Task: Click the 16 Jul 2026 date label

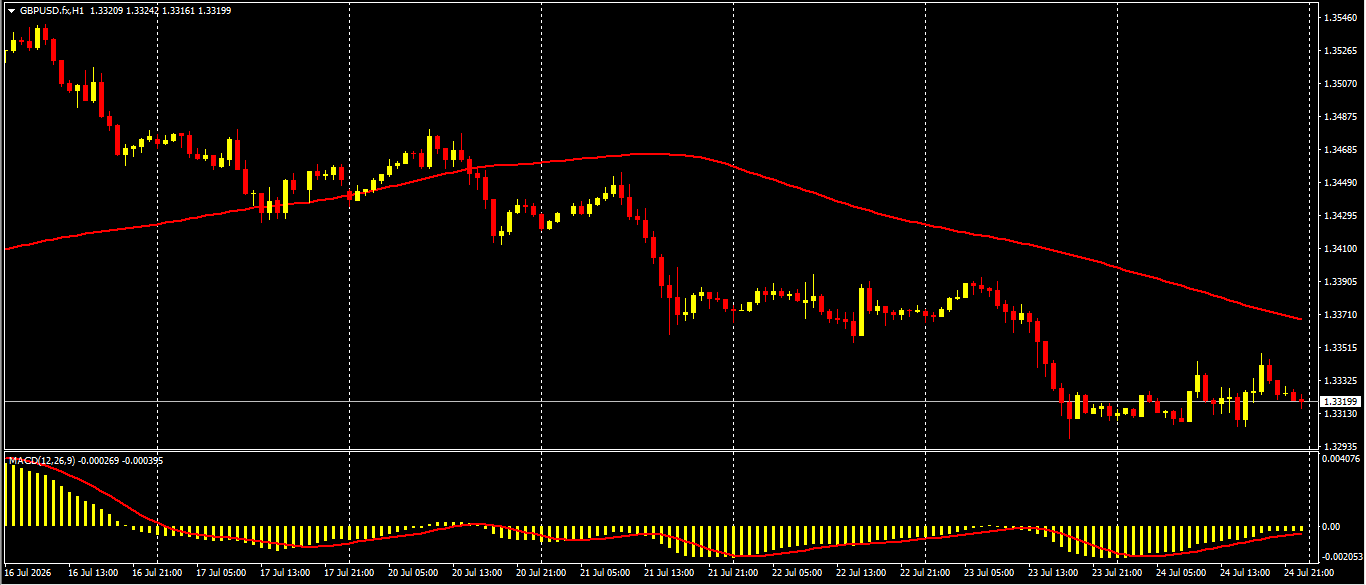Action: (x=27, y=573)
